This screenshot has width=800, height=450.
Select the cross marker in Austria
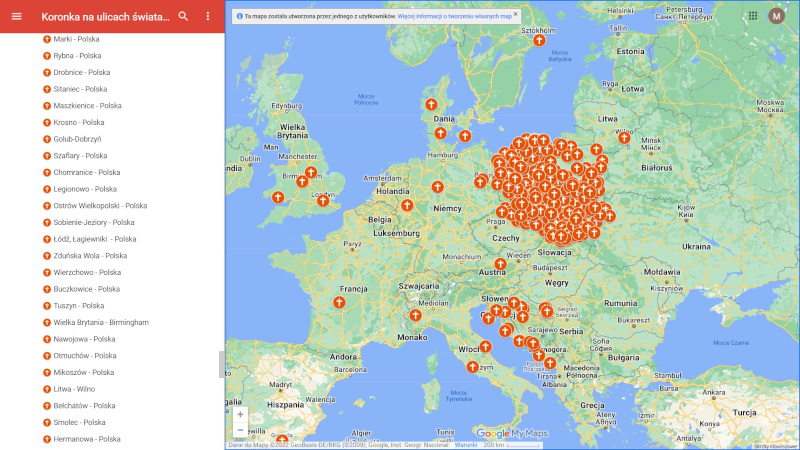[500, 264]
